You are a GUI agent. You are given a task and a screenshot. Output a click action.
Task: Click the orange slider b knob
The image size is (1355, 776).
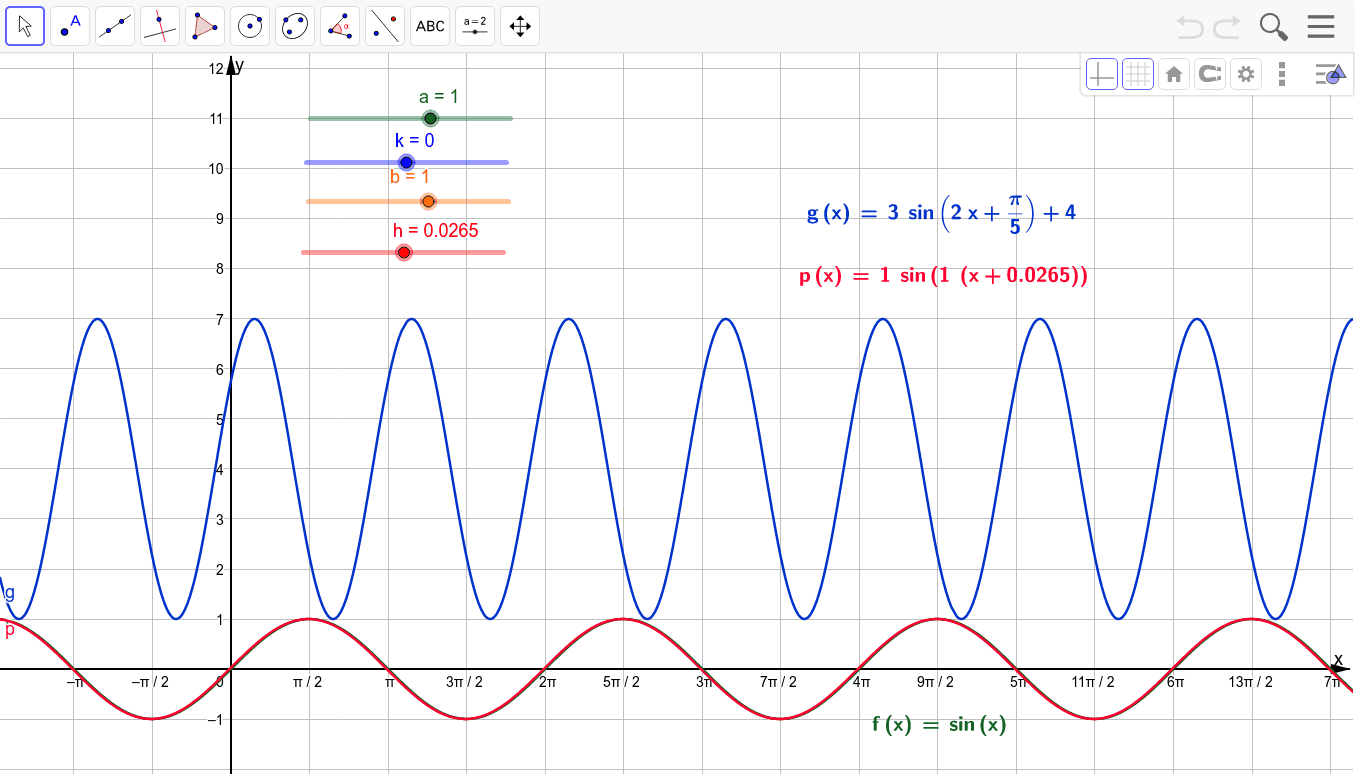[429, 201]
